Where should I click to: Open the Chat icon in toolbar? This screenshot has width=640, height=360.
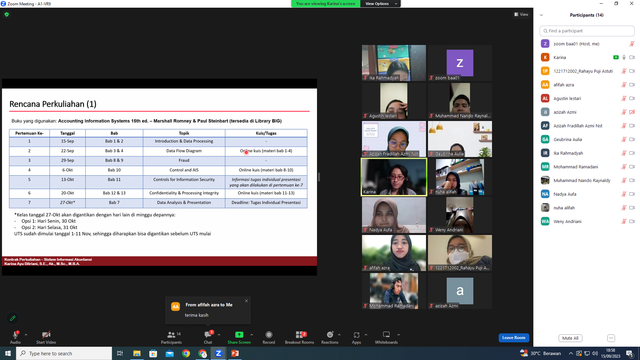coord(208,335)
